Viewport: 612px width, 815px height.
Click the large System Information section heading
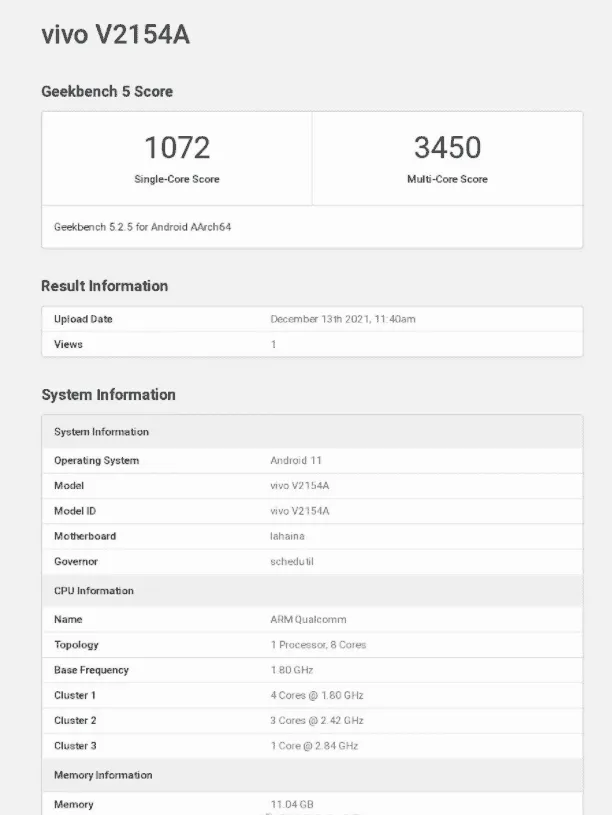(x=109, y=395)
